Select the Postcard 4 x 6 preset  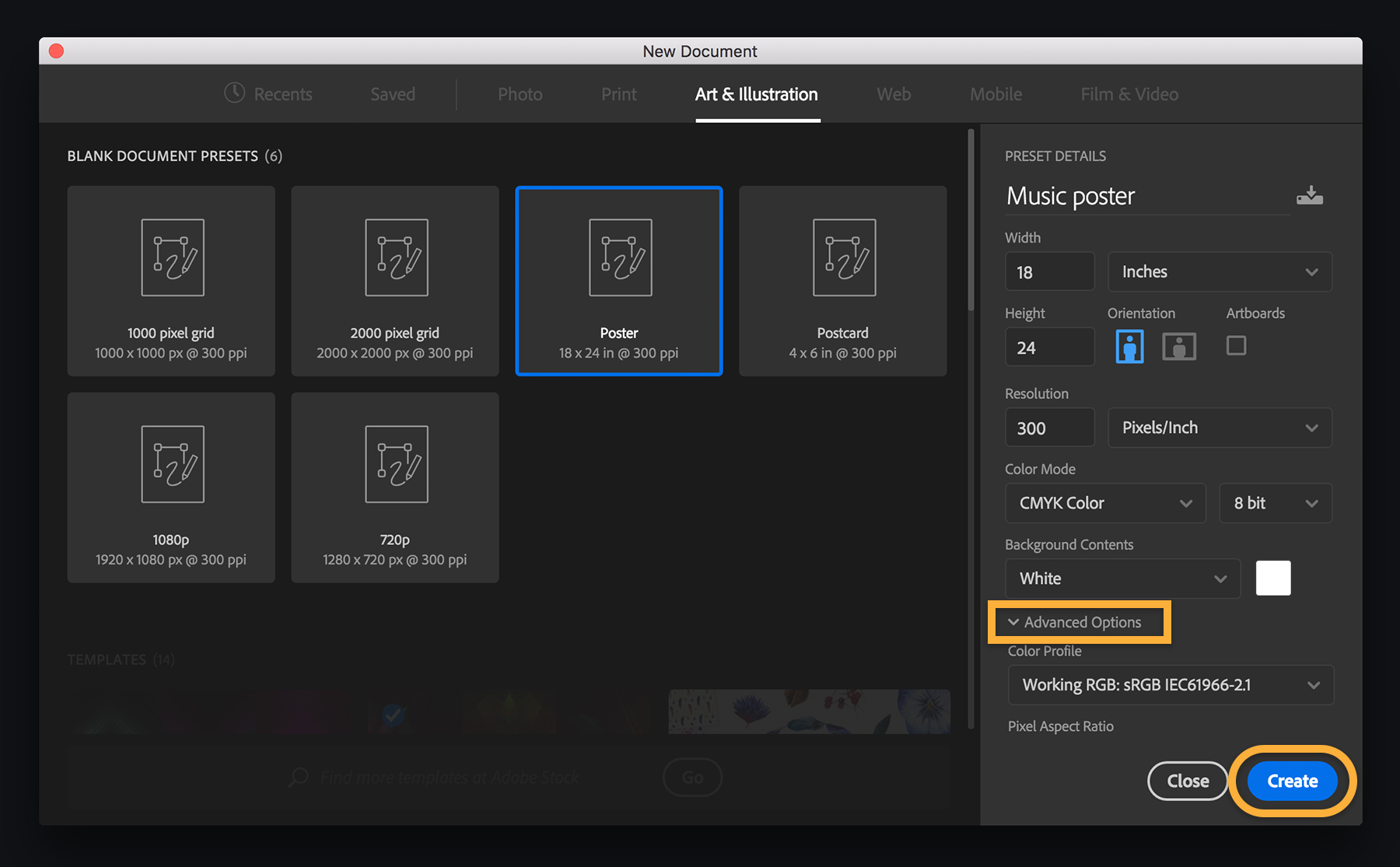pos(842,281)
